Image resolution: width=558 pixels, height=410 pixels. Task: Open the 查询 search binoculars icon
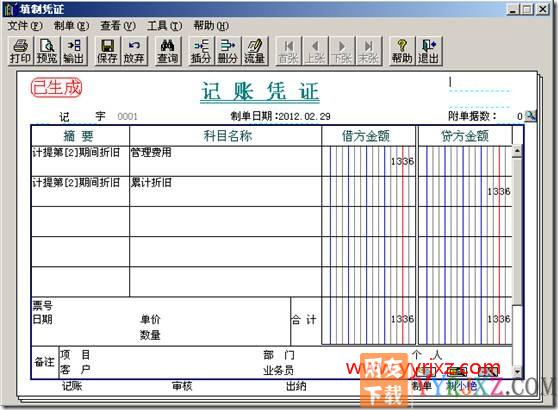click(167, 51)
